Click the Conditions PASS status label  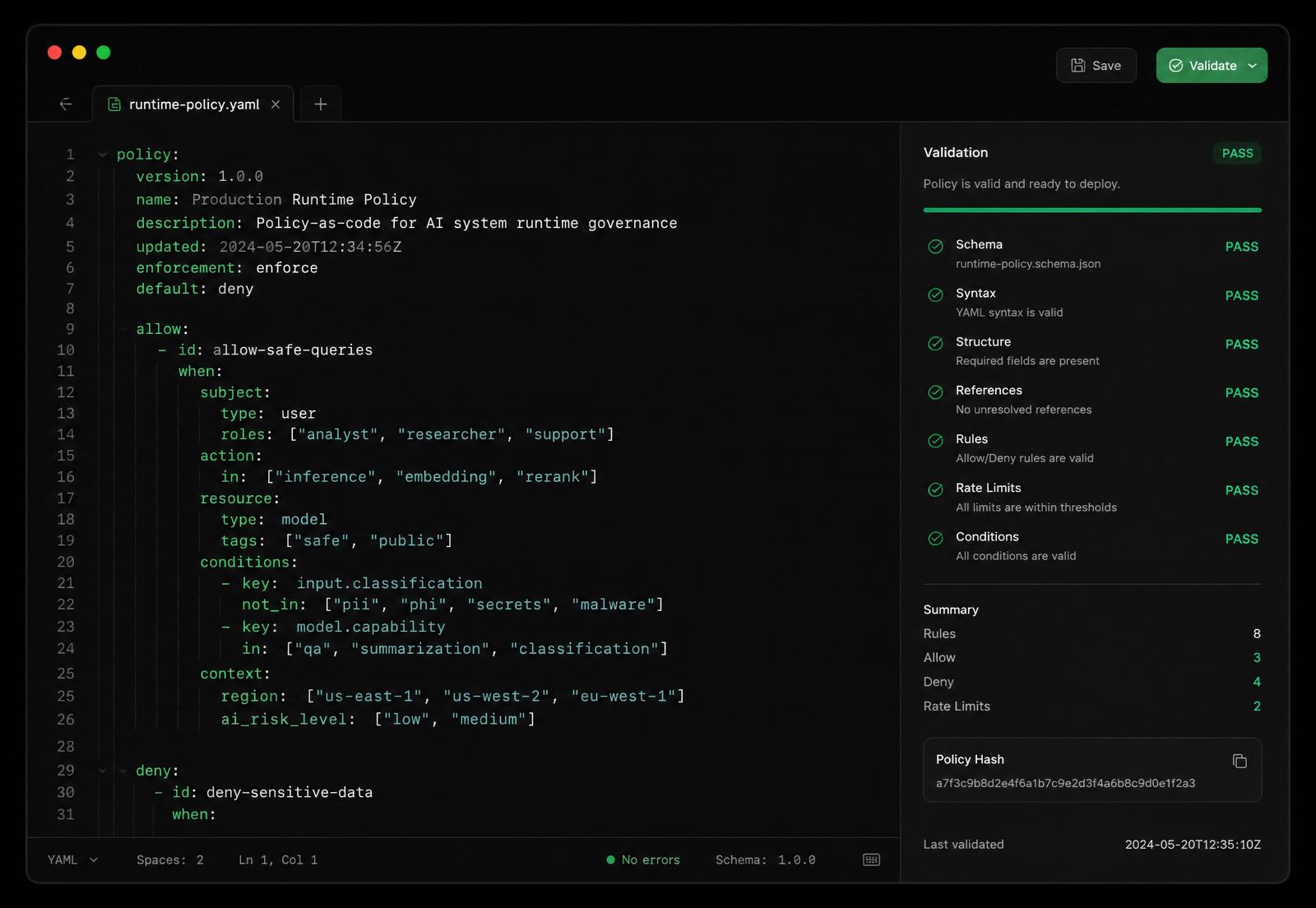click(1241, 540)
